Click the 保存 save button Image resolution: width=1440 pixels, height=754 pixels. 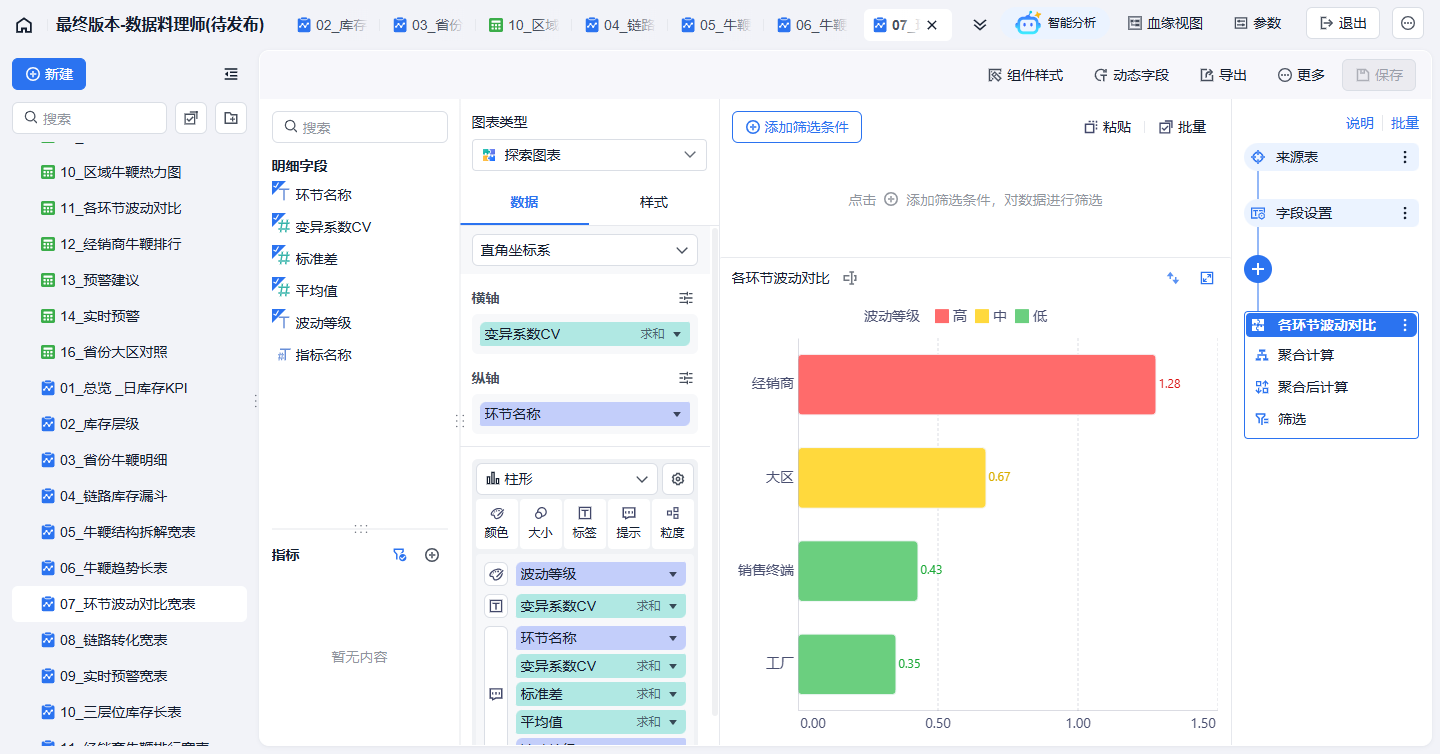pyautogui.click(x=1379, y=75)
